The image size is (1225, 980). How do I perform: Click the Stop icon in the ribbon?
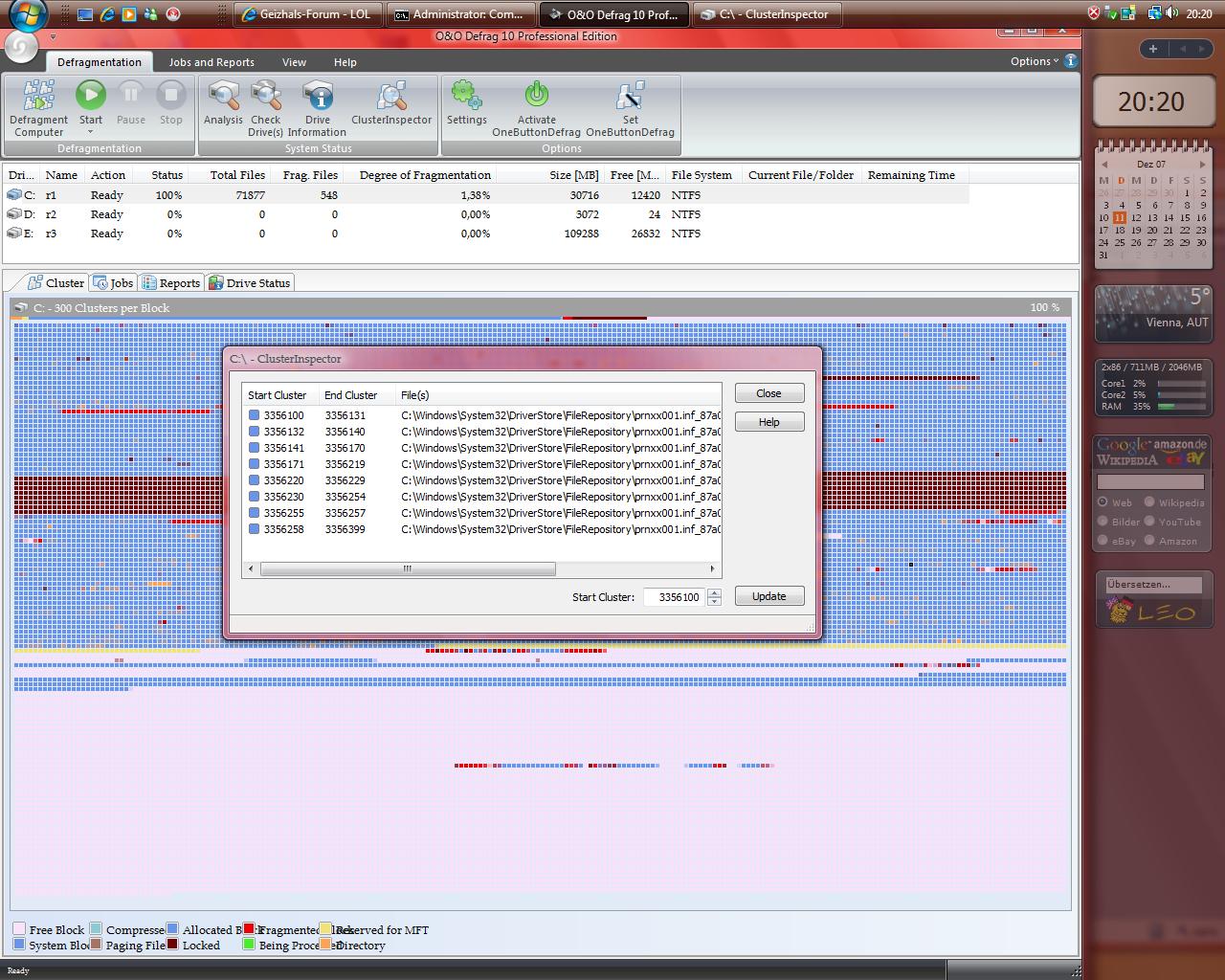pos(171,95)
